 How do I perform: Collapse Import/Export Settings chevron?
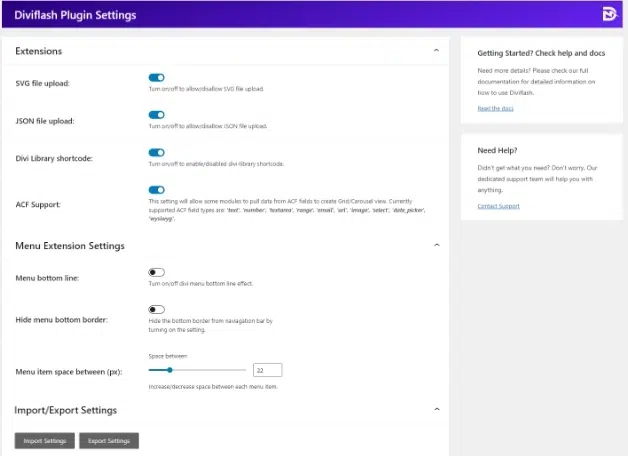tap(437, 409)
